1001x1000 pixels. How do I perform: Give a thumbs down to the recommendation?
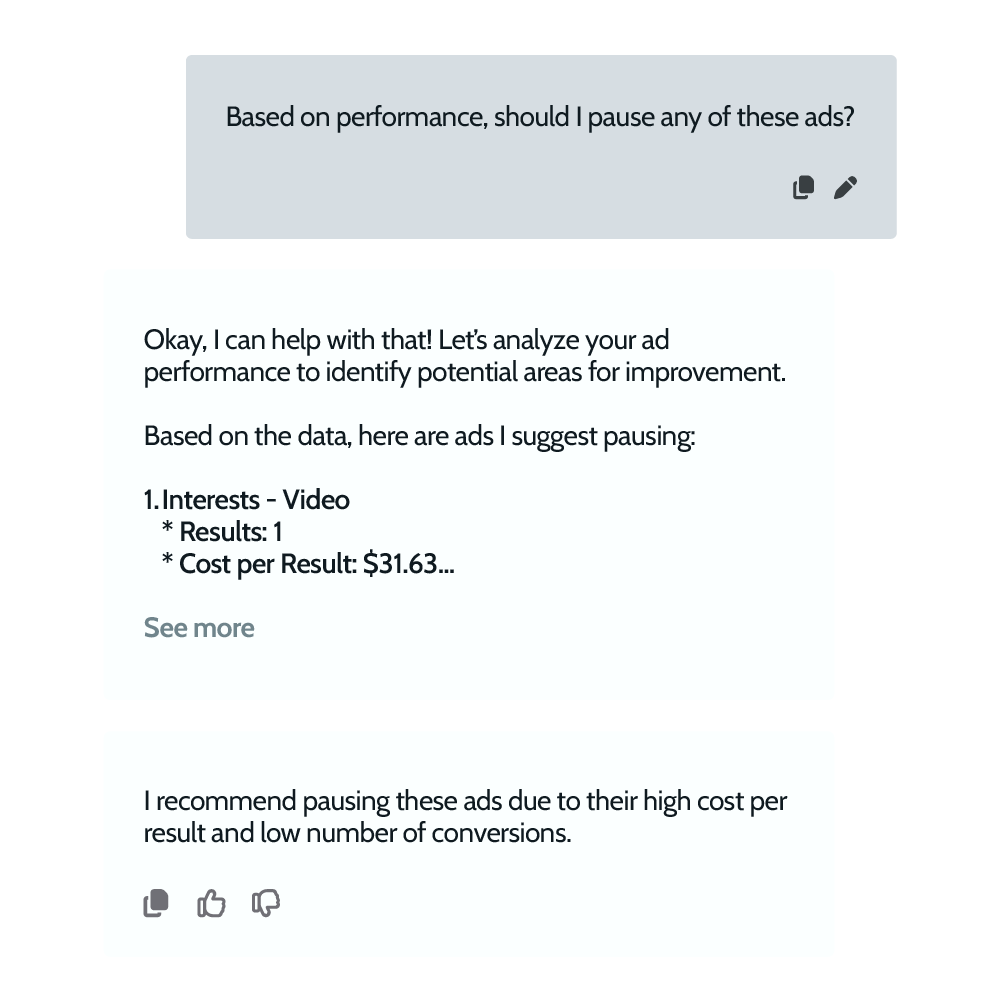[x=266, y=904]
